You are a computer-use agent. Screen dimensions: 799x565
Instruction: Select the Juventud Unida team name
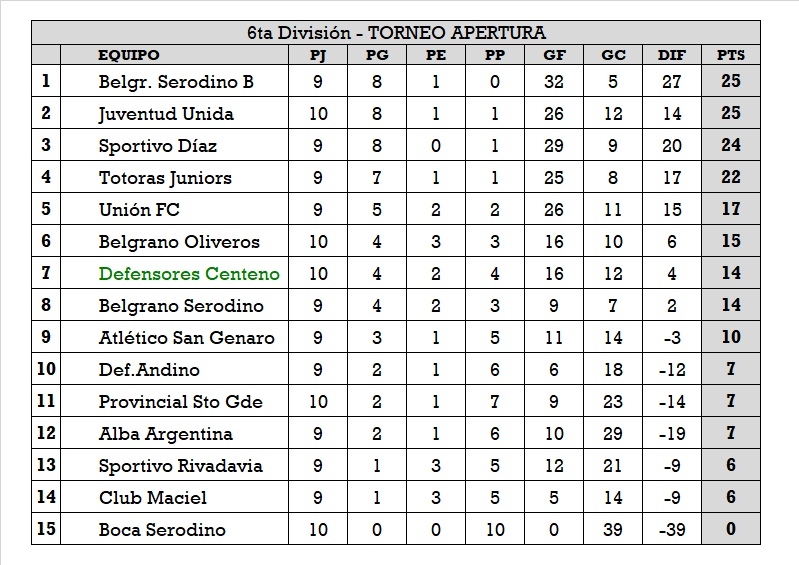(x=166, y=114)
